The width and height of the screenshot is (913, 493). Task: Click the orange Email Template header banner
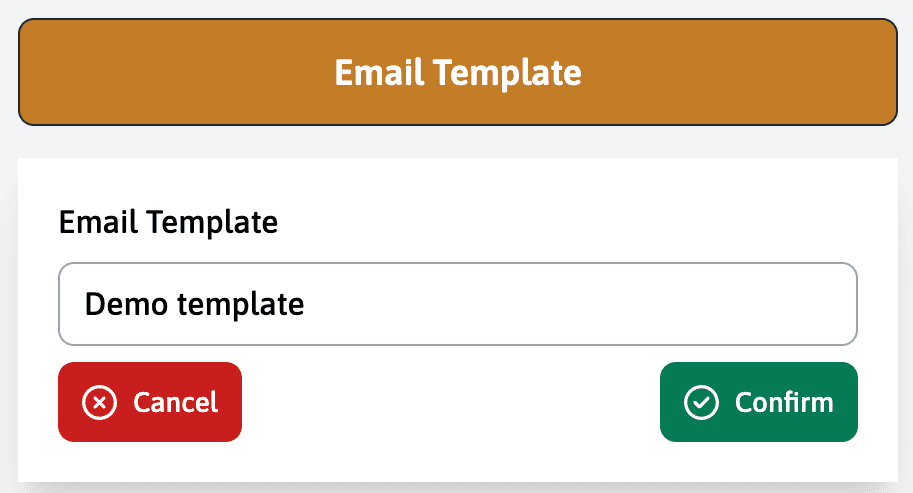tap(458, 72)
